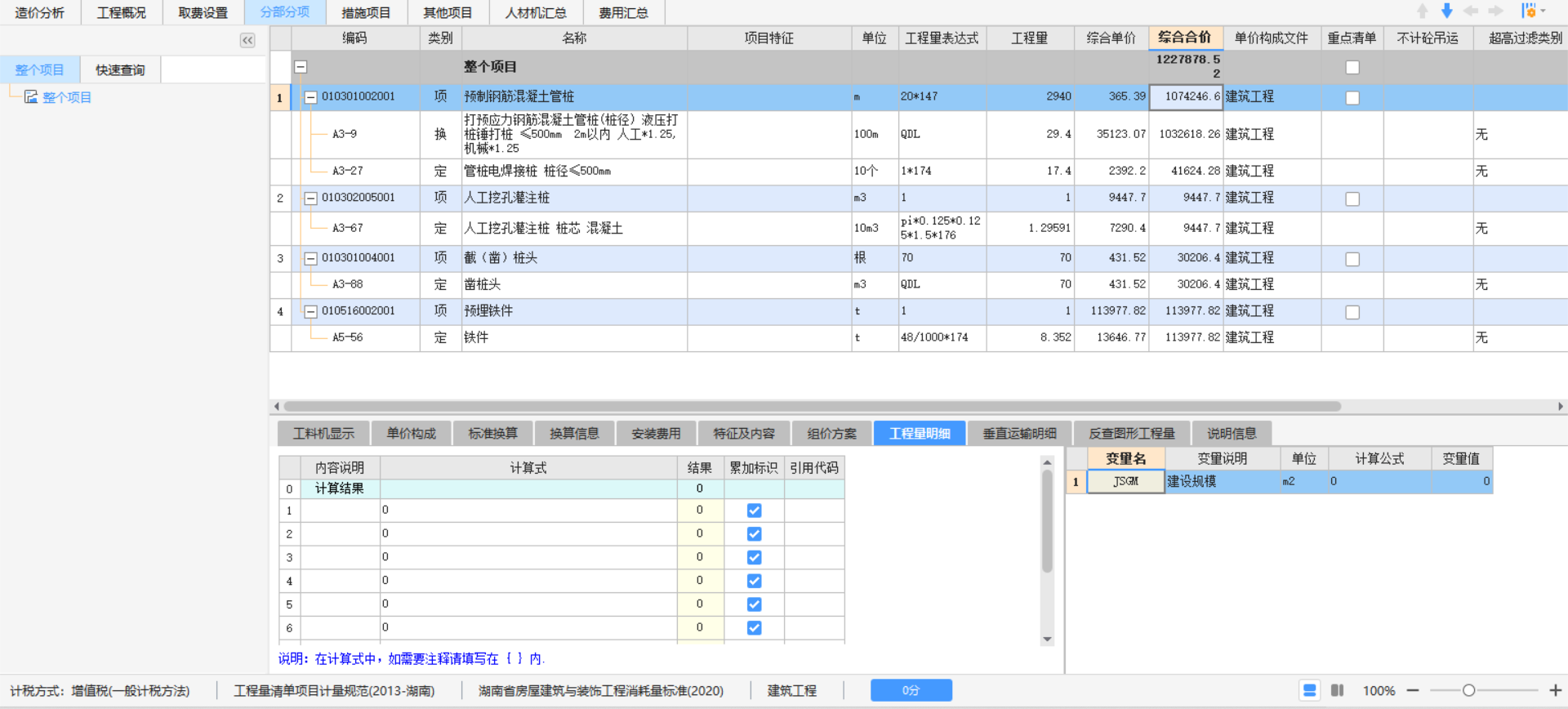Click the A3-9 quota code cell
The height and width of the screenshot is (709, 1568).
point(356,134)
